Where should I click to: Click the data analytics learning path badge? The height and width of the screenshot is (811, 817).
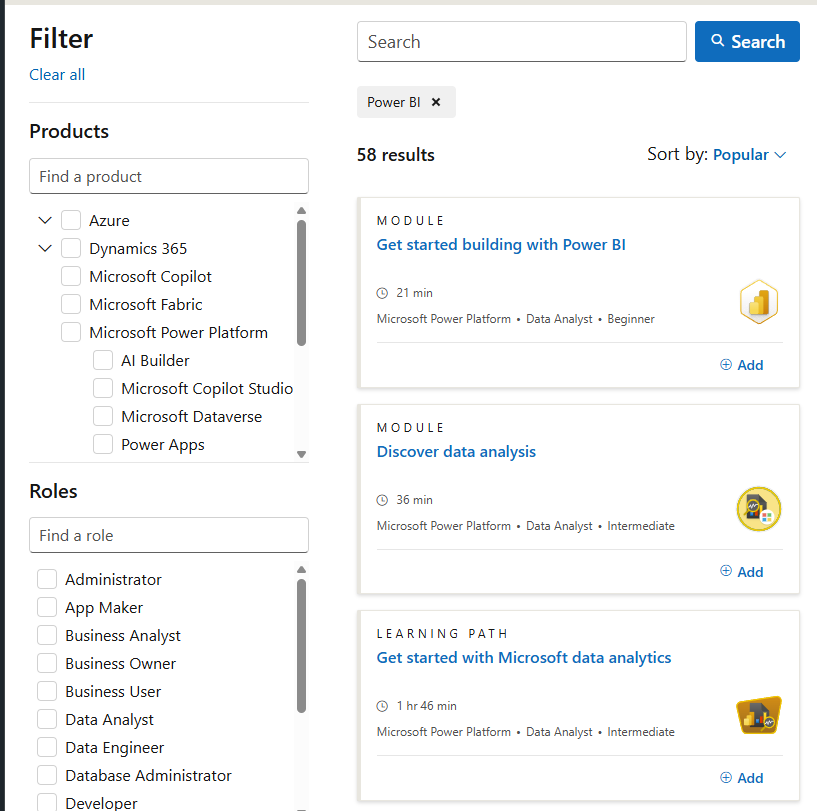pyautogui.click(x=759, y=716)
